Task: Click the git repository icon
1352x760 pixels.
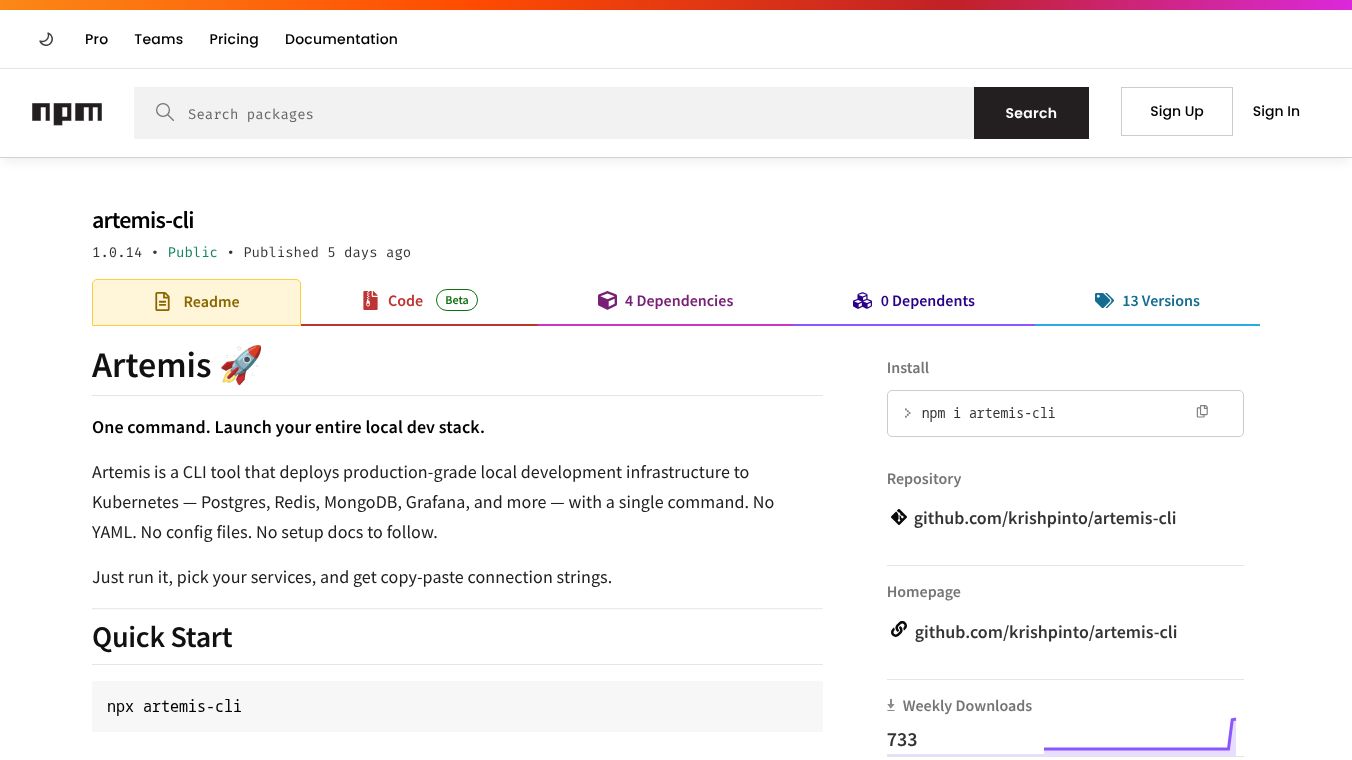Action: pos(898,518)
